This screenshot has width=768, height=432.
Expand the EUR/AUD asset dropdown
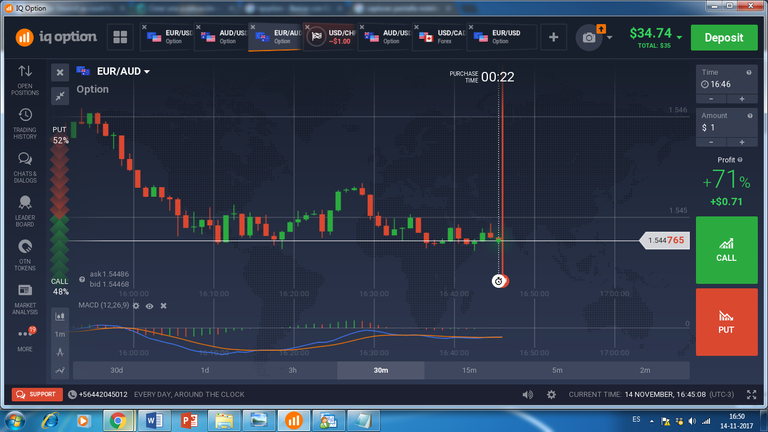point(147,72)
